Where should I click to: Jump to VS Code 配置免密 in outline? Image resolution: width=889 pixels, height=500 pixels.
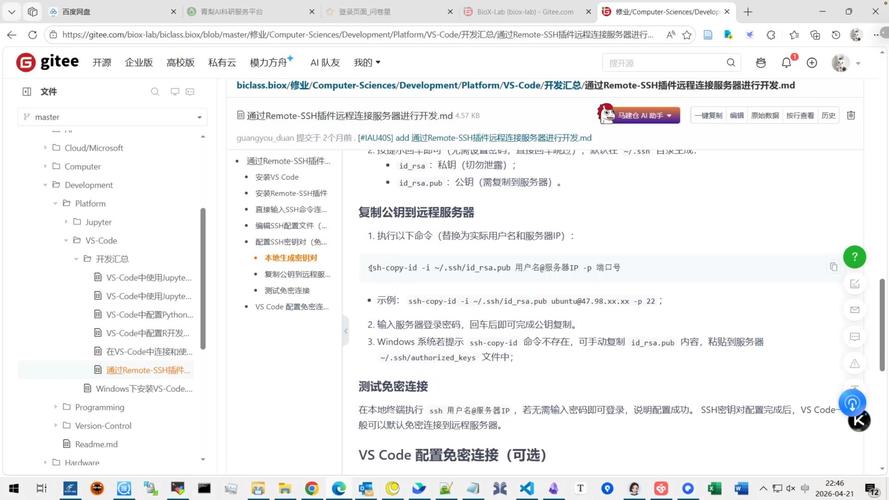291,307
